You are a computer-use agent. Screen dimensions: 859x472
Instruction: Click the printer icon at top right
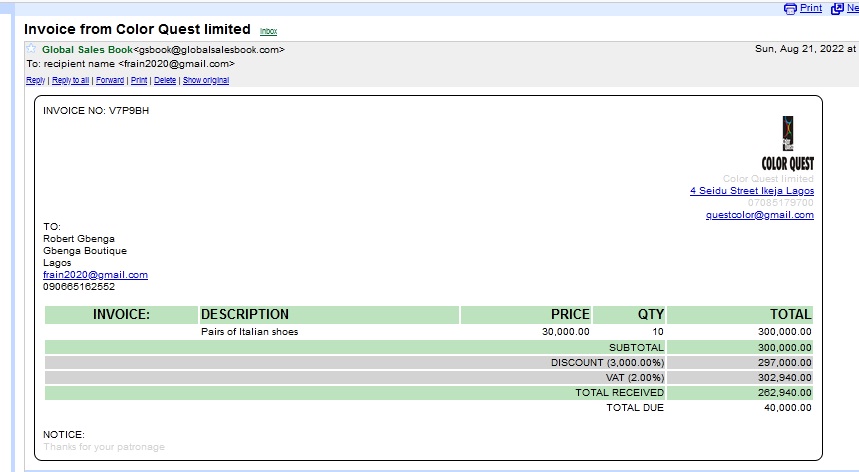coord(790,9)
